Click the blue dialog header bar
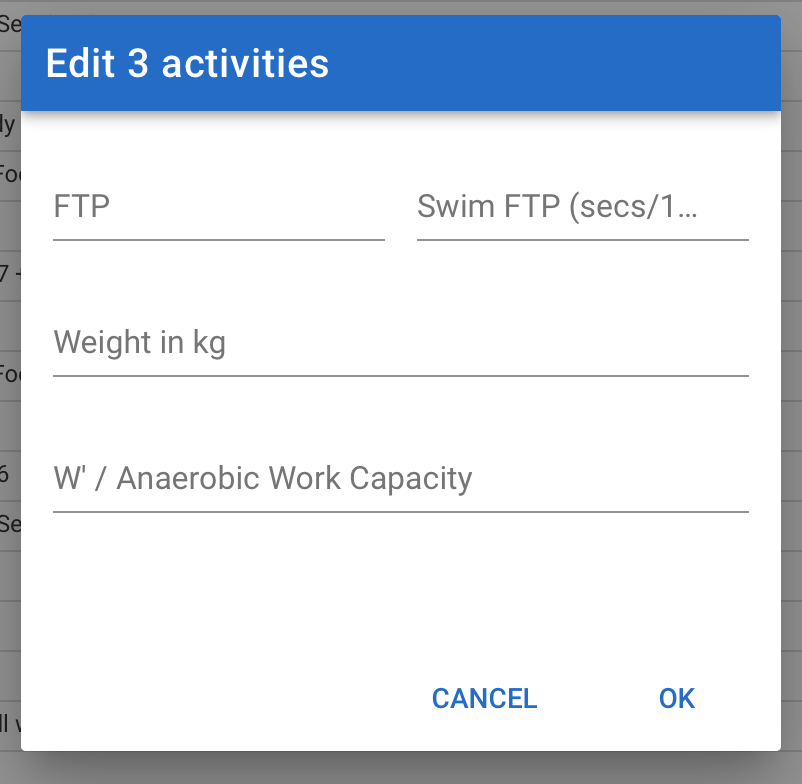Viewport: 802px width, 784px height. [x=401, y=63]
